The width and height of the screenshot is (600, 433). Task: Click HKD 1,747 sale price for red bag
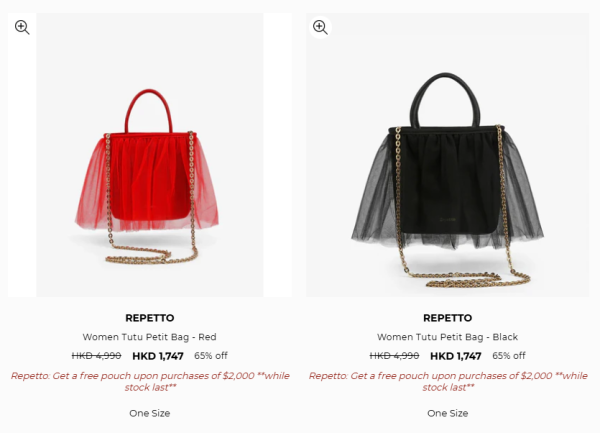point(158,356)
